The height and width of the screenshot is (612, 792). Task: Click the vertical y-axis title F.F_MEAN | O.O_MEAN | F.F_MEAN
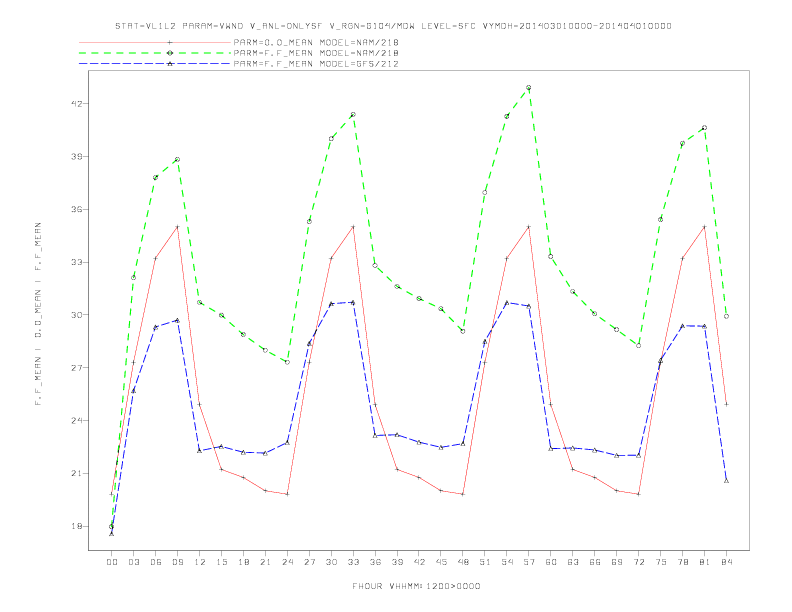(38, 314)
